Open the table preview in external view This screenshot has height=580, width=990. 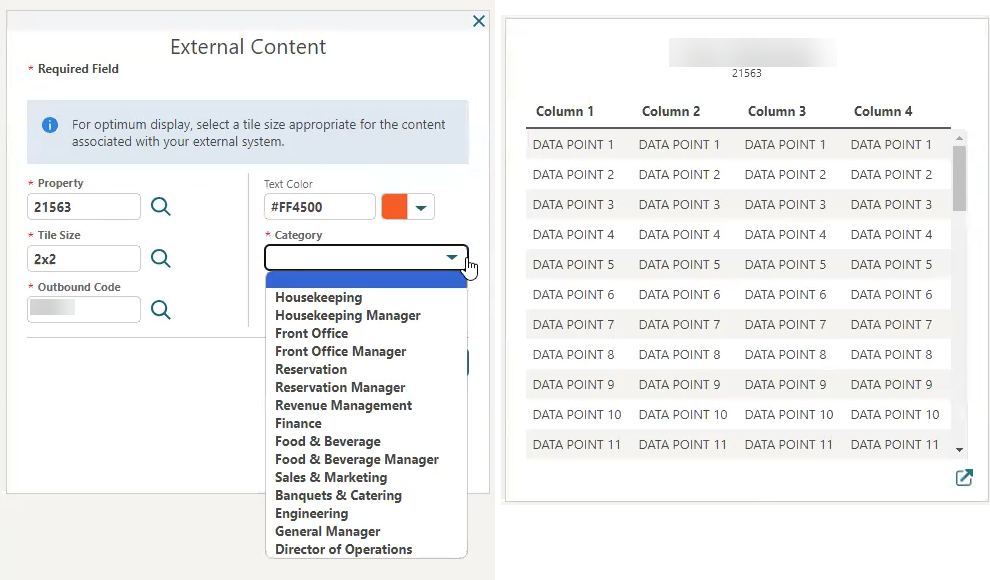963,478
